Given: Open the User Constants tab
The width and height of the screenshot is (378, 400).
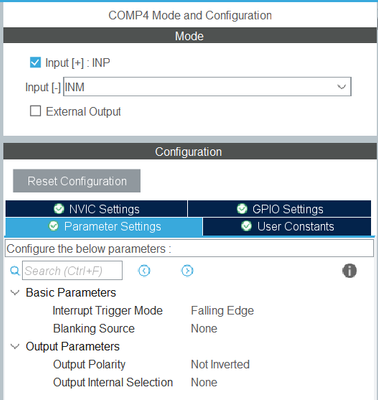Looking at the screenshot, I should pyautogui.click(x=287, y=227).
